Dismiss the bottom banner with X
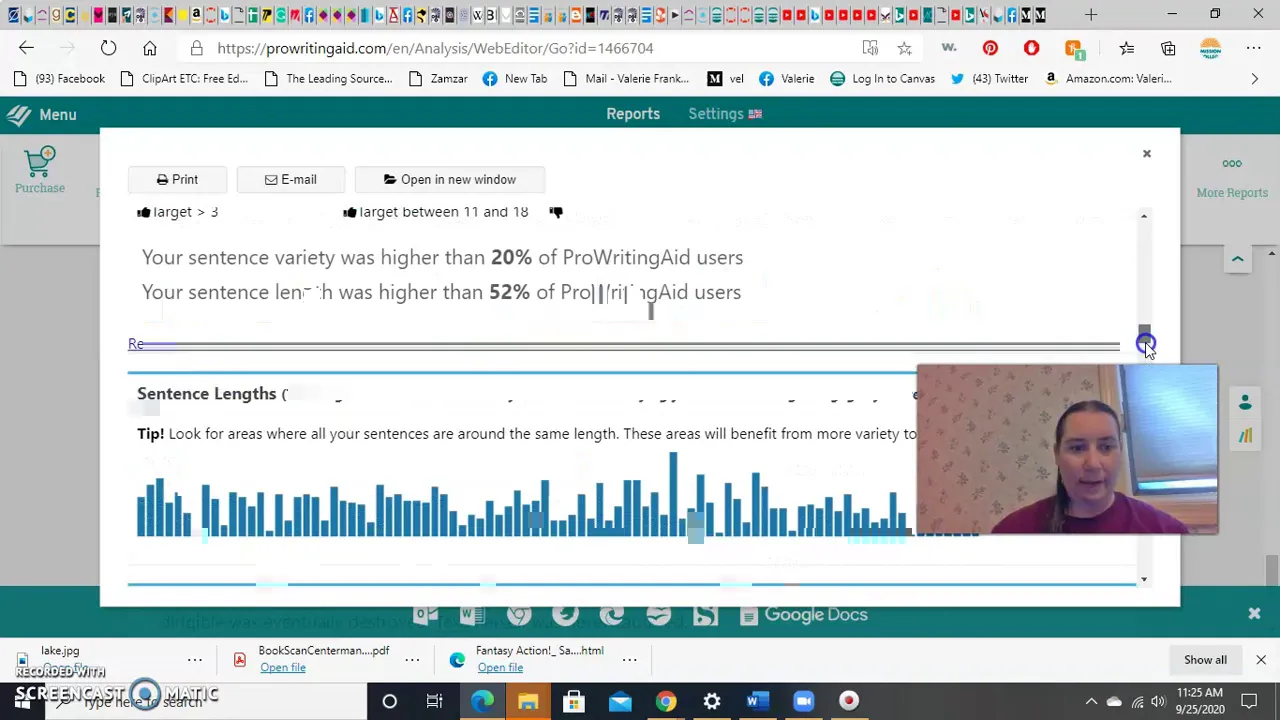 (x=1254, y=614)
